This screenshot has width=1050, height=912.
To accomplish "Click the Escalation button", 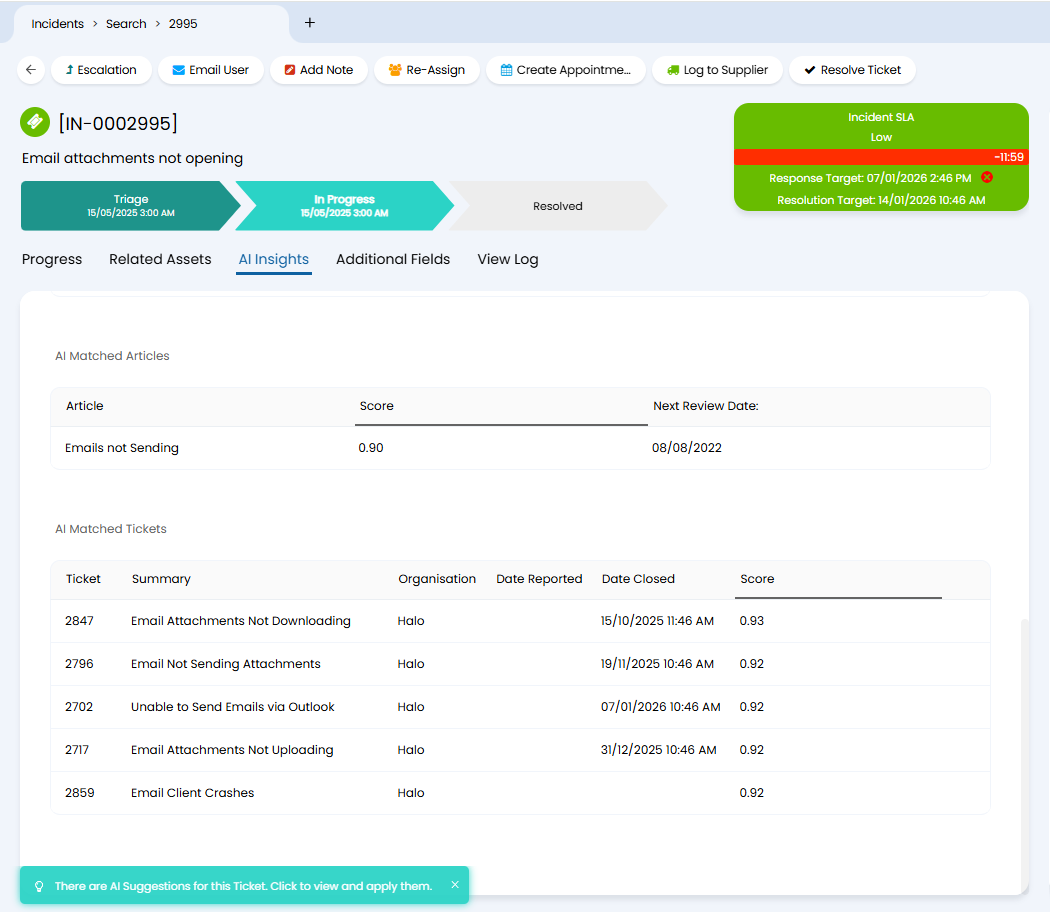I will pyautogui.click(x=101, y=70).
